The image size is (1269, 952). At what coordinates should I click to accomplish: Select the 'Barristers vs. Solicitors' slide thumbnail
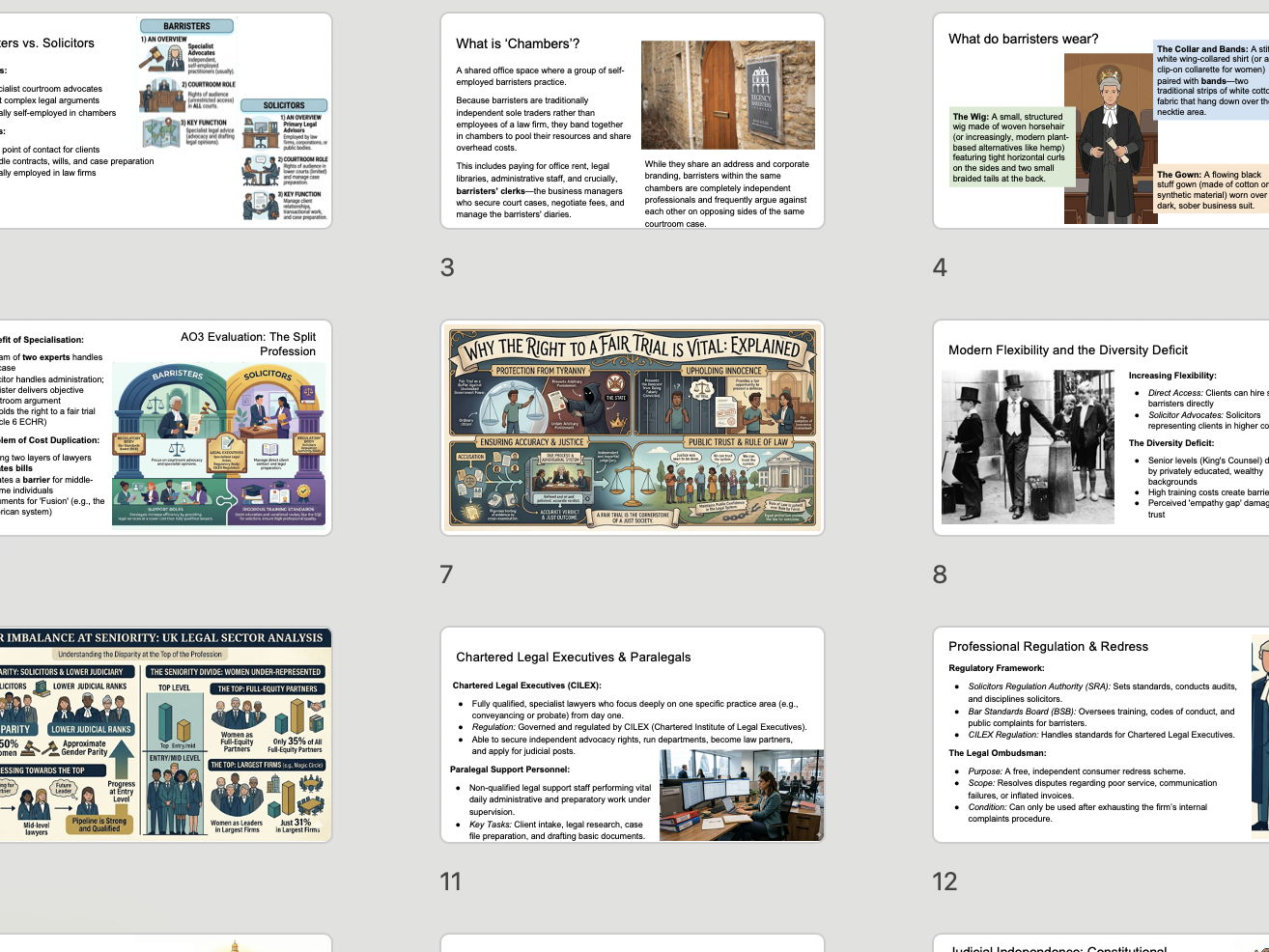164,121
